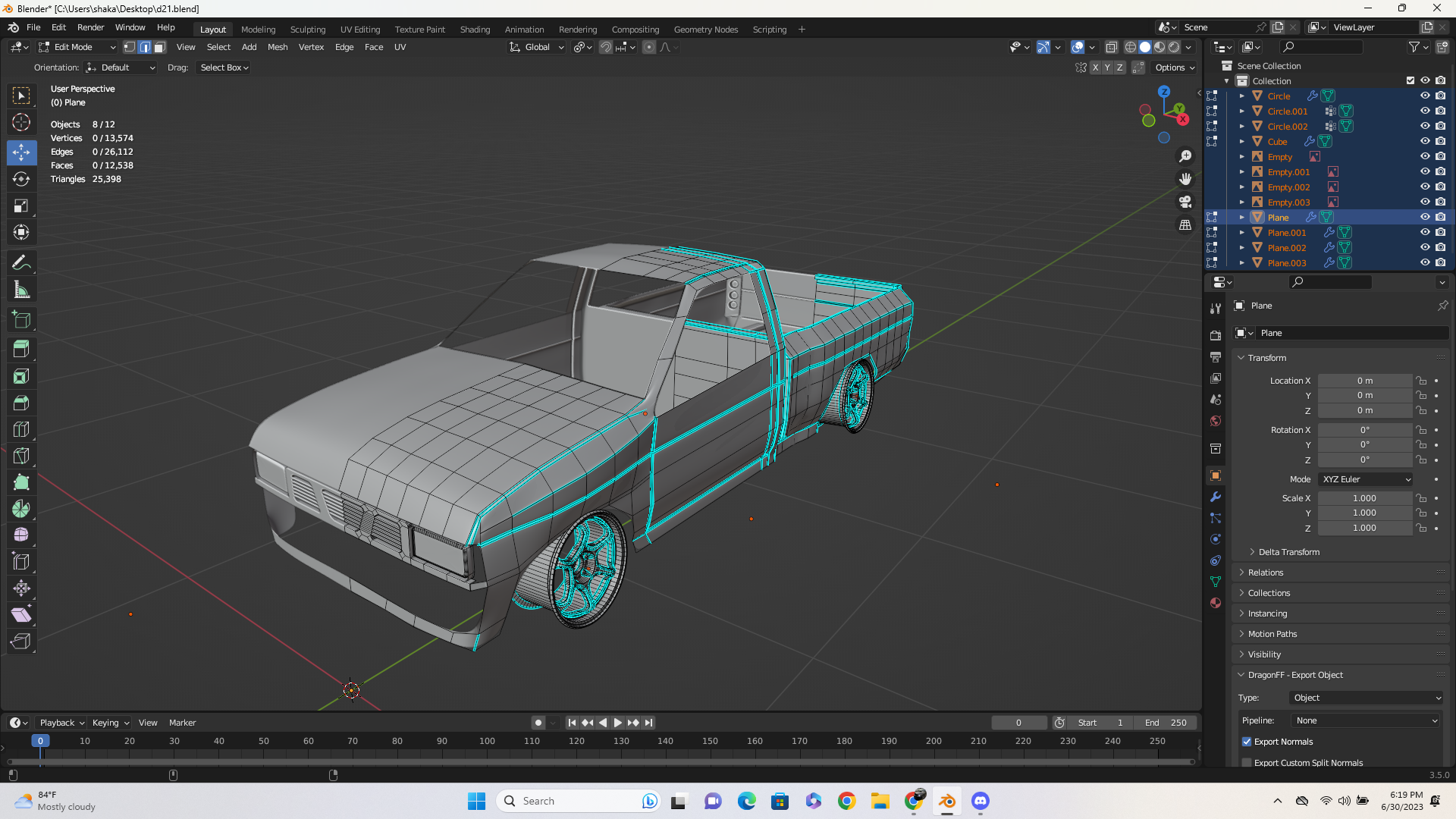The width and height of the screenshot is (1456, 819).
Task: Switch to the UV Editing workspace tab
Action: [x=359, y=30]
